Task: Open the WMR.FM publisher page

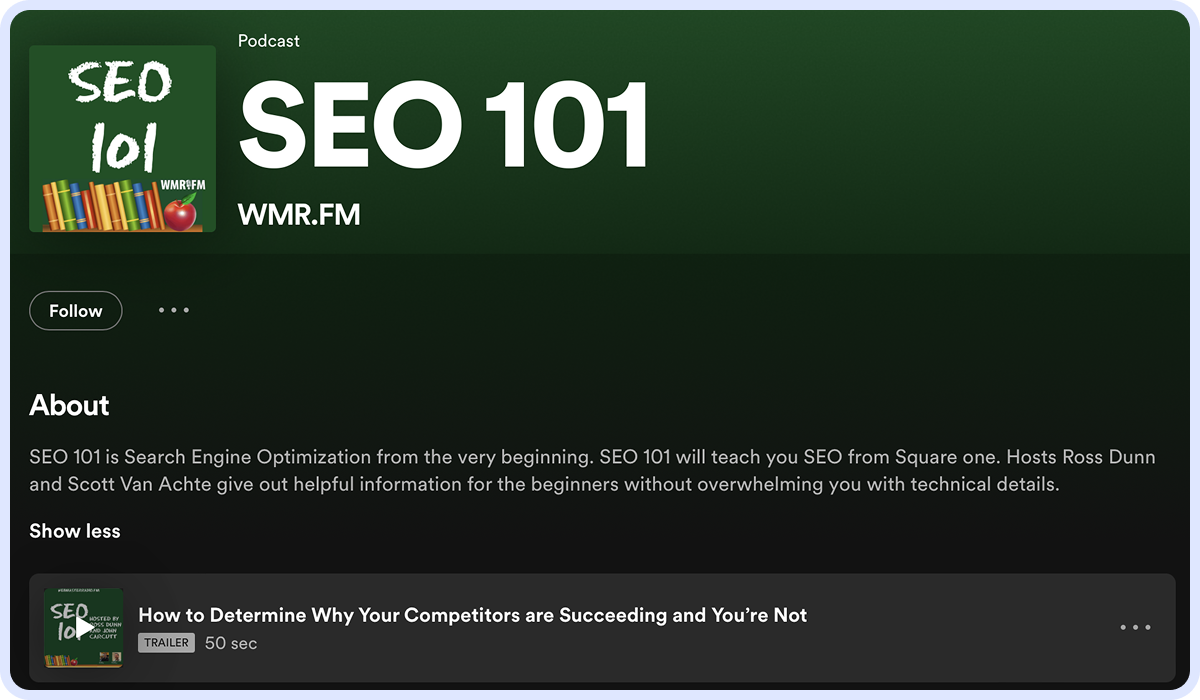Action: point(299,214)
